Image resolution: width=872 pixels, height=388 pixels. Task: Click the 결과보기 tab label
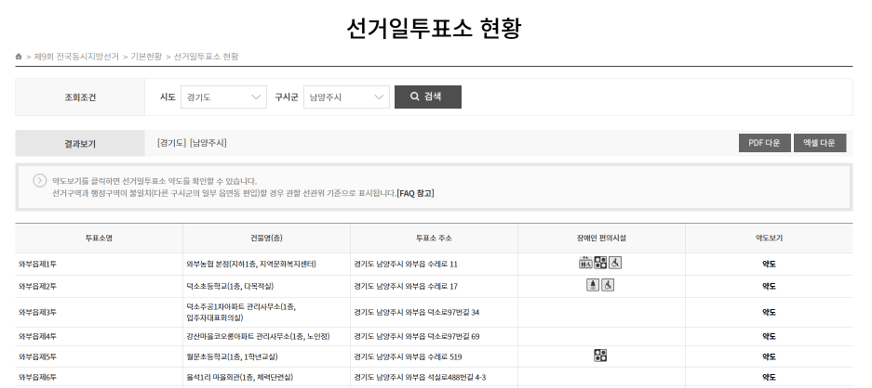80,143
